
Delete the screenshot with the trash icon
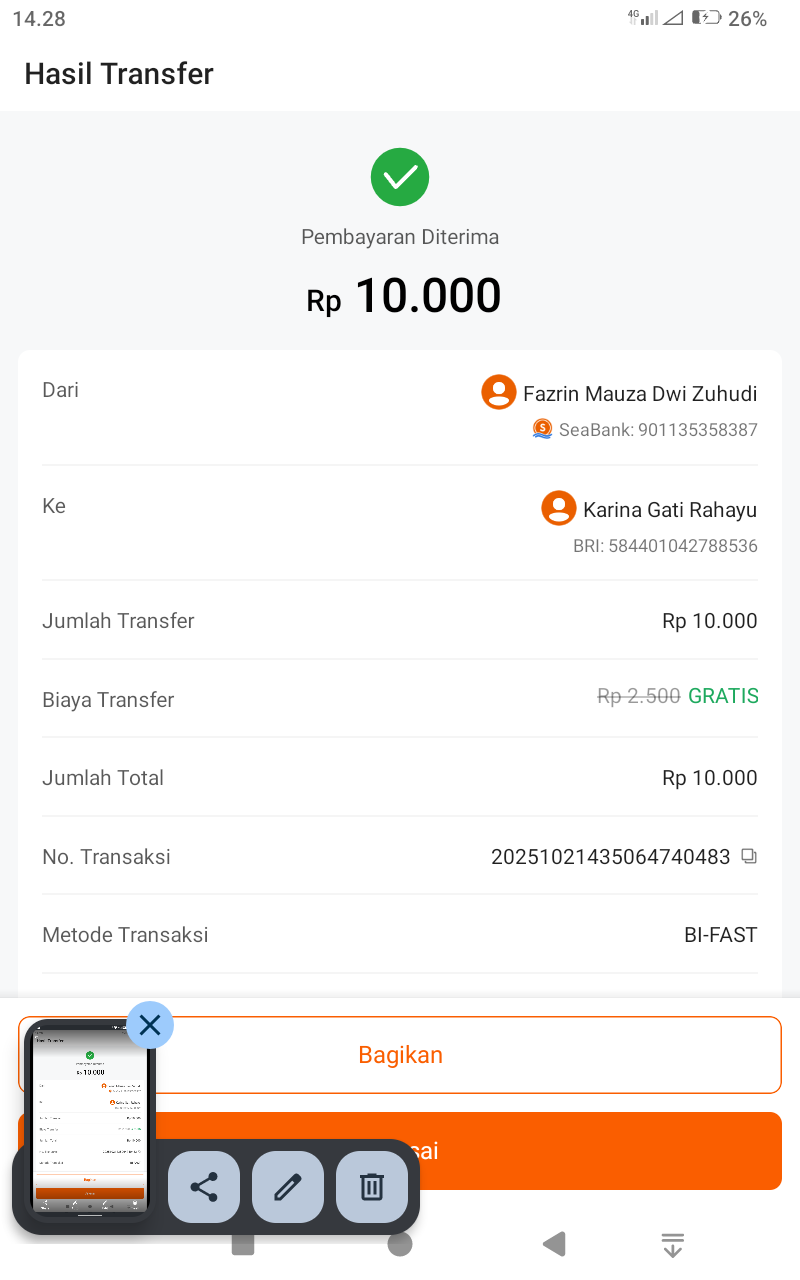coord(372,1187)
